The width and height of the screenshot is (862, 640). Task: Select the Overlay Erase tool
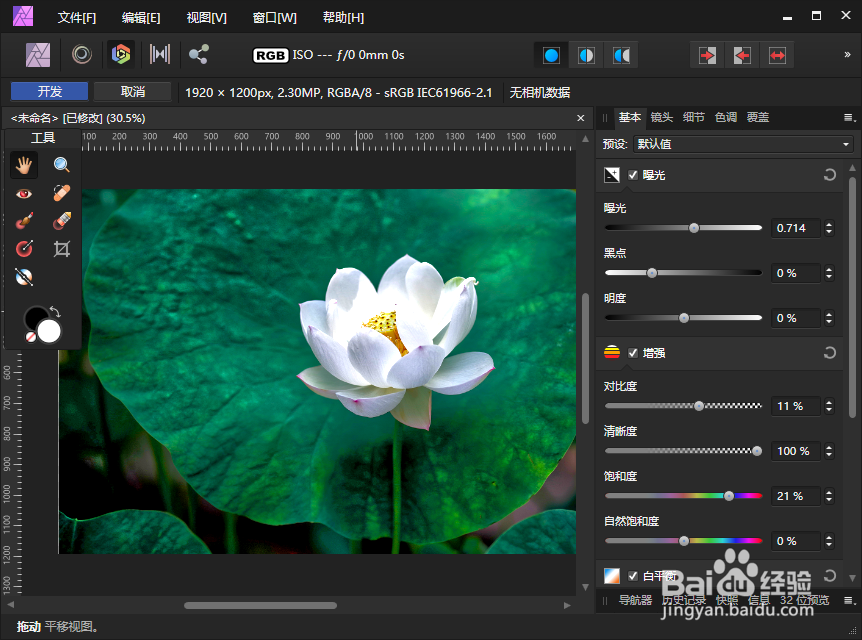(x=61, y=221)
